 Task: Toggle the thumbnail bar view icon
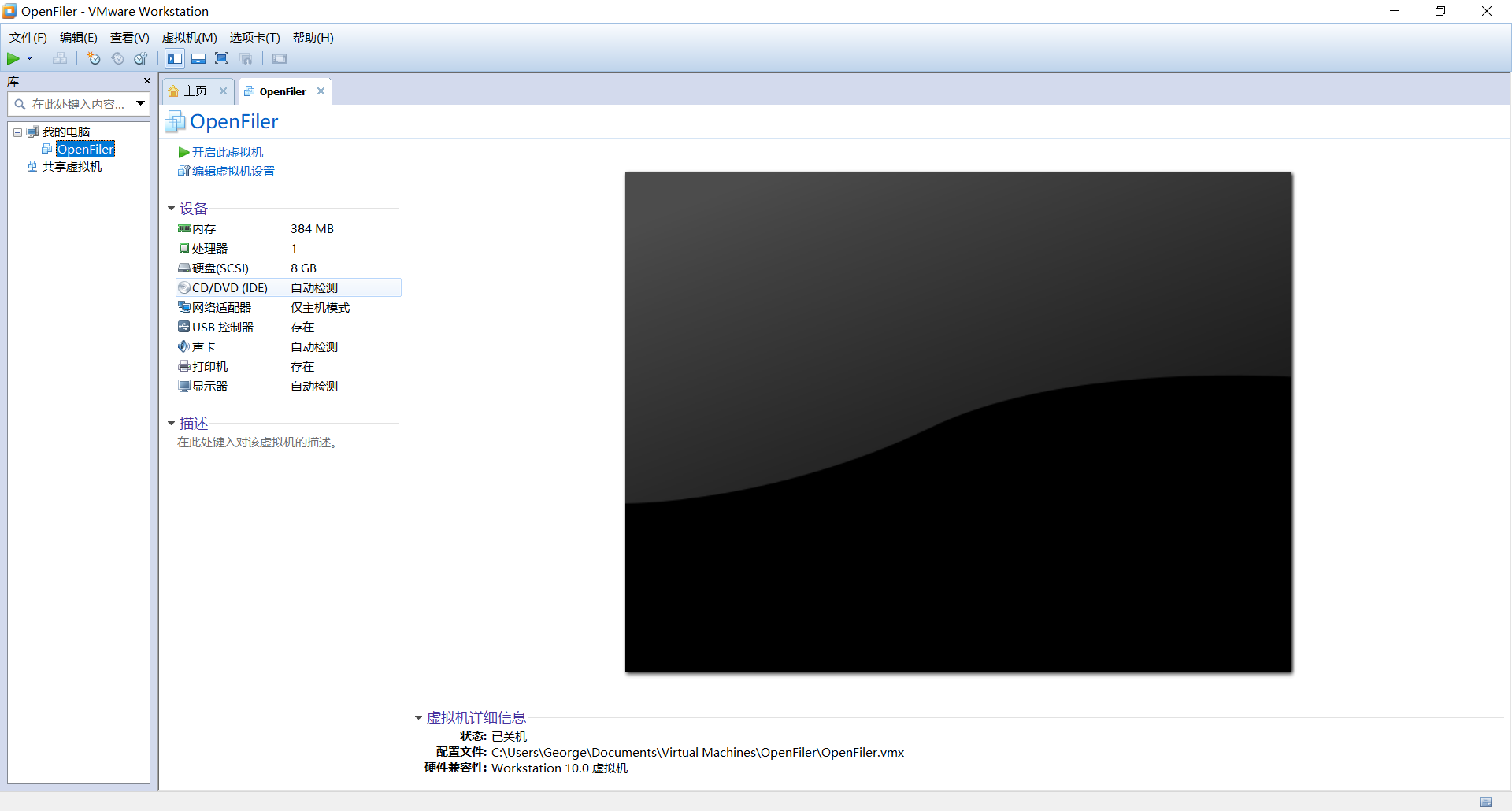click(x=198, y=58)
